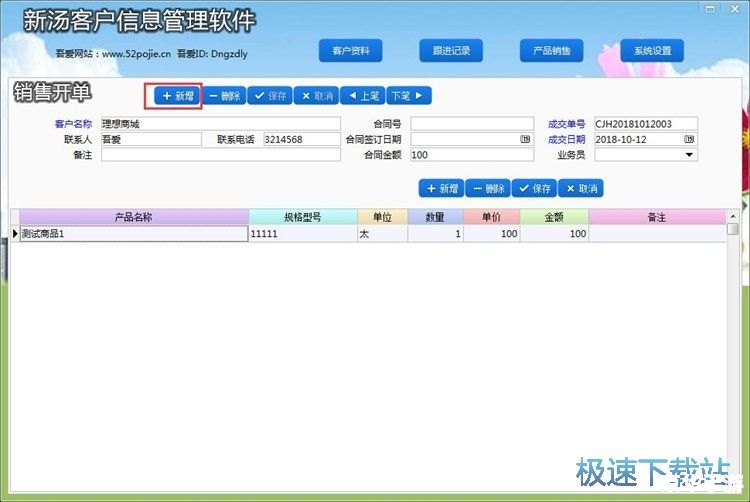The height and width of the screenshot is (502, 750).
Task: Click the row indicator arrow for 测试商品1
Action: [15, 233]
